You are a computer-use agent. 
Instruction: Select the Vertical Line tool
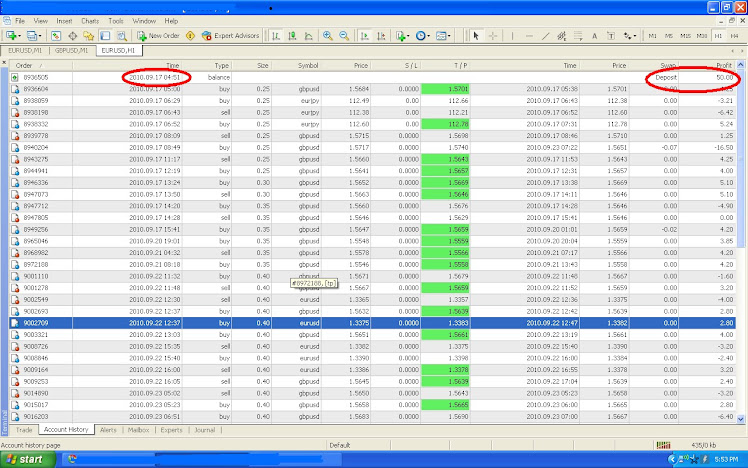click(512, 36)
